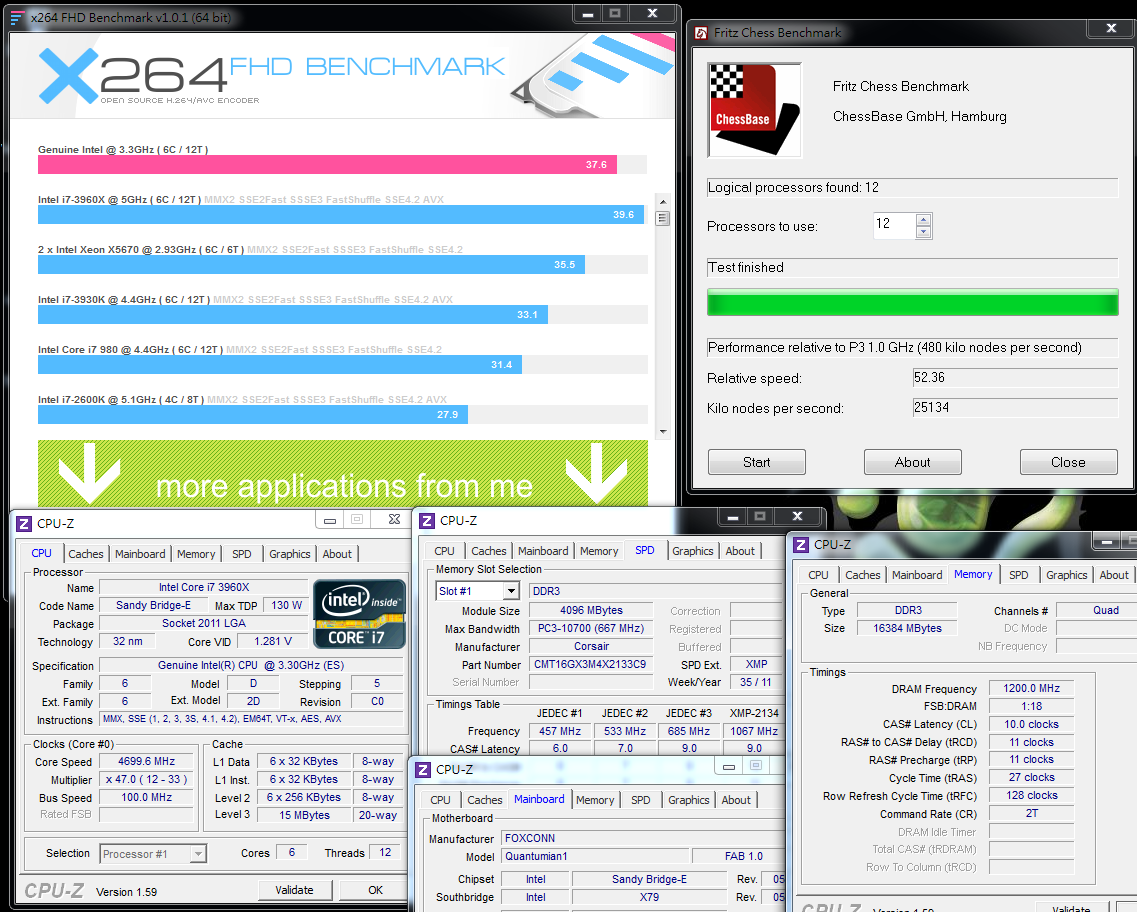Click the DRAM Frequency value 1200.0 MHz

pos(1031,688)
